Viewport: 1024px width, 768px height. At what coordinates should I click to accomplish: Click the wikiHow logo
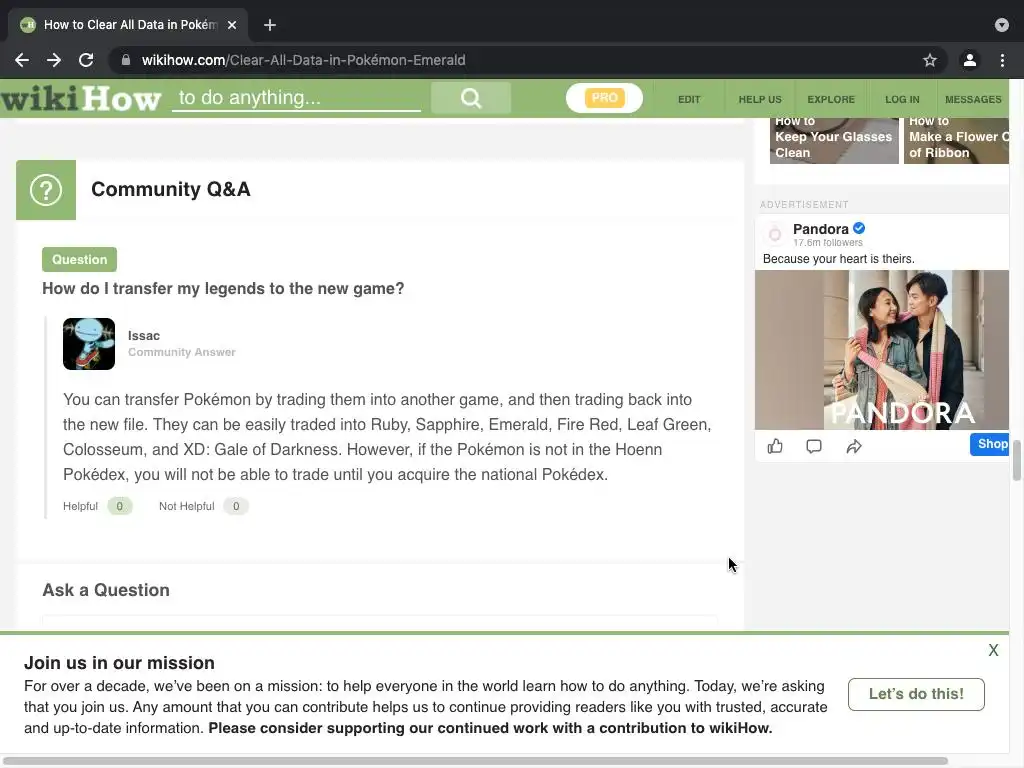81,99
